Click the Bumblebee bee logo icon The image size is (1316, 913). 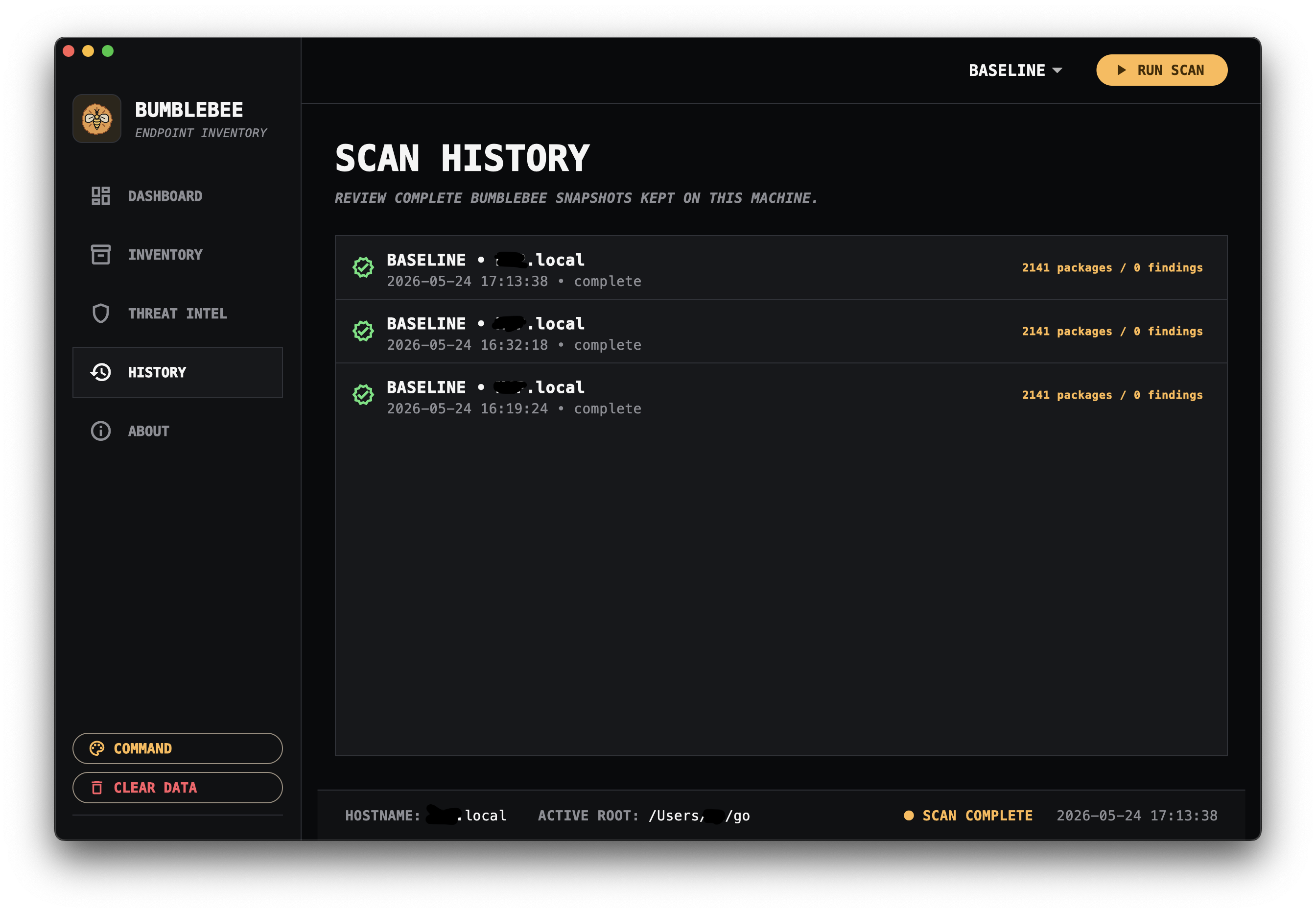click(x=96, y=119)
